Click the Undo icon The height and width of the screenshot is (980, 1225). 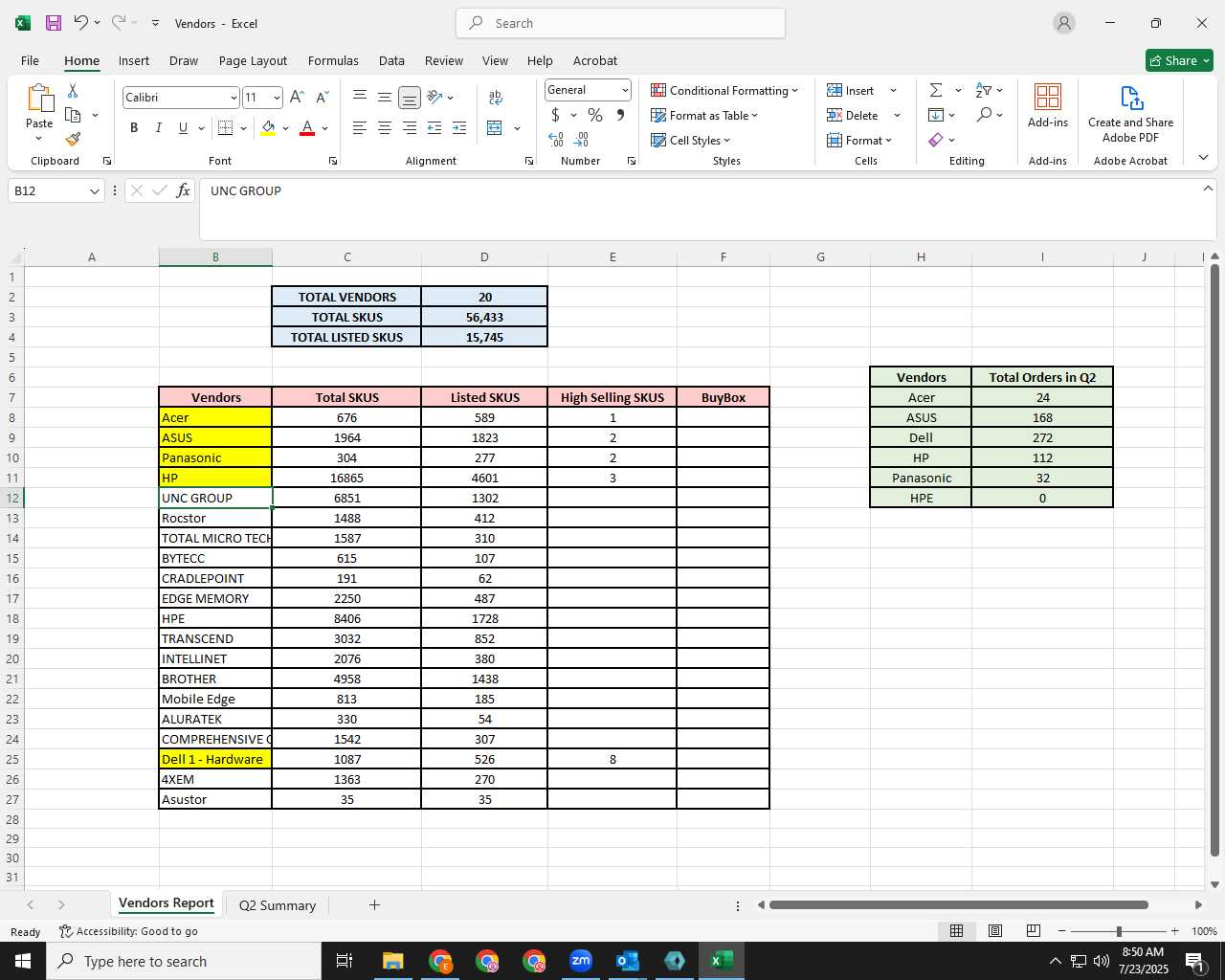tap(81, 23)
